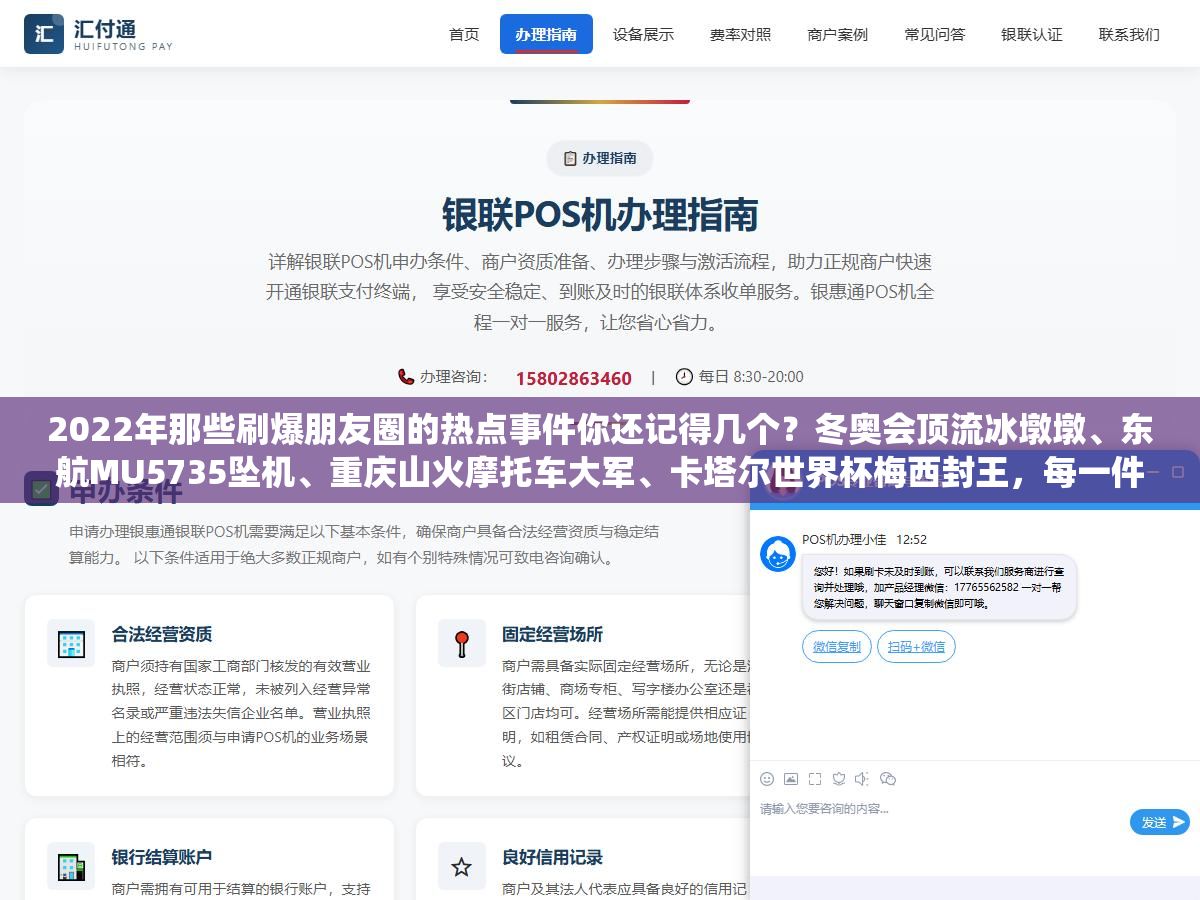Focus the 请输入您要咨询的内容 chat input
1200x900 pixels.
click(x=940, y=809)
